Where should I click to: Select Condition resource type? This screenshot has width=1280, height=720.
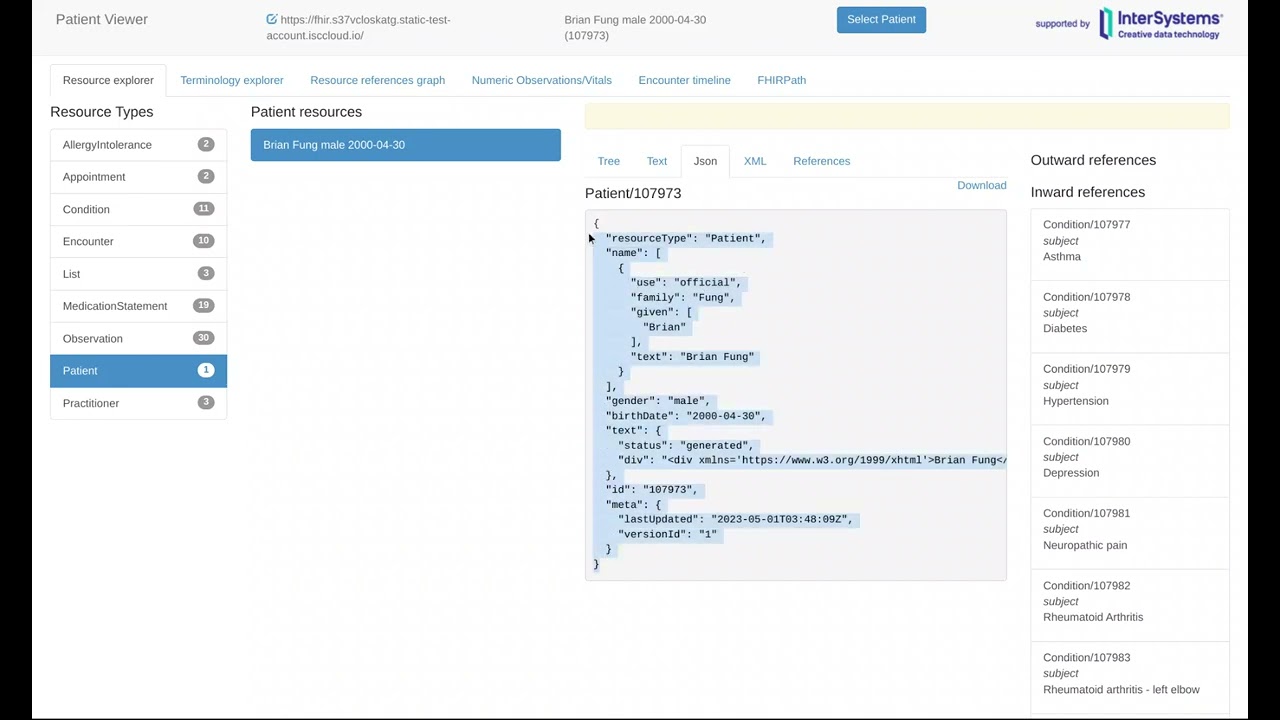(x=138, y=209)
